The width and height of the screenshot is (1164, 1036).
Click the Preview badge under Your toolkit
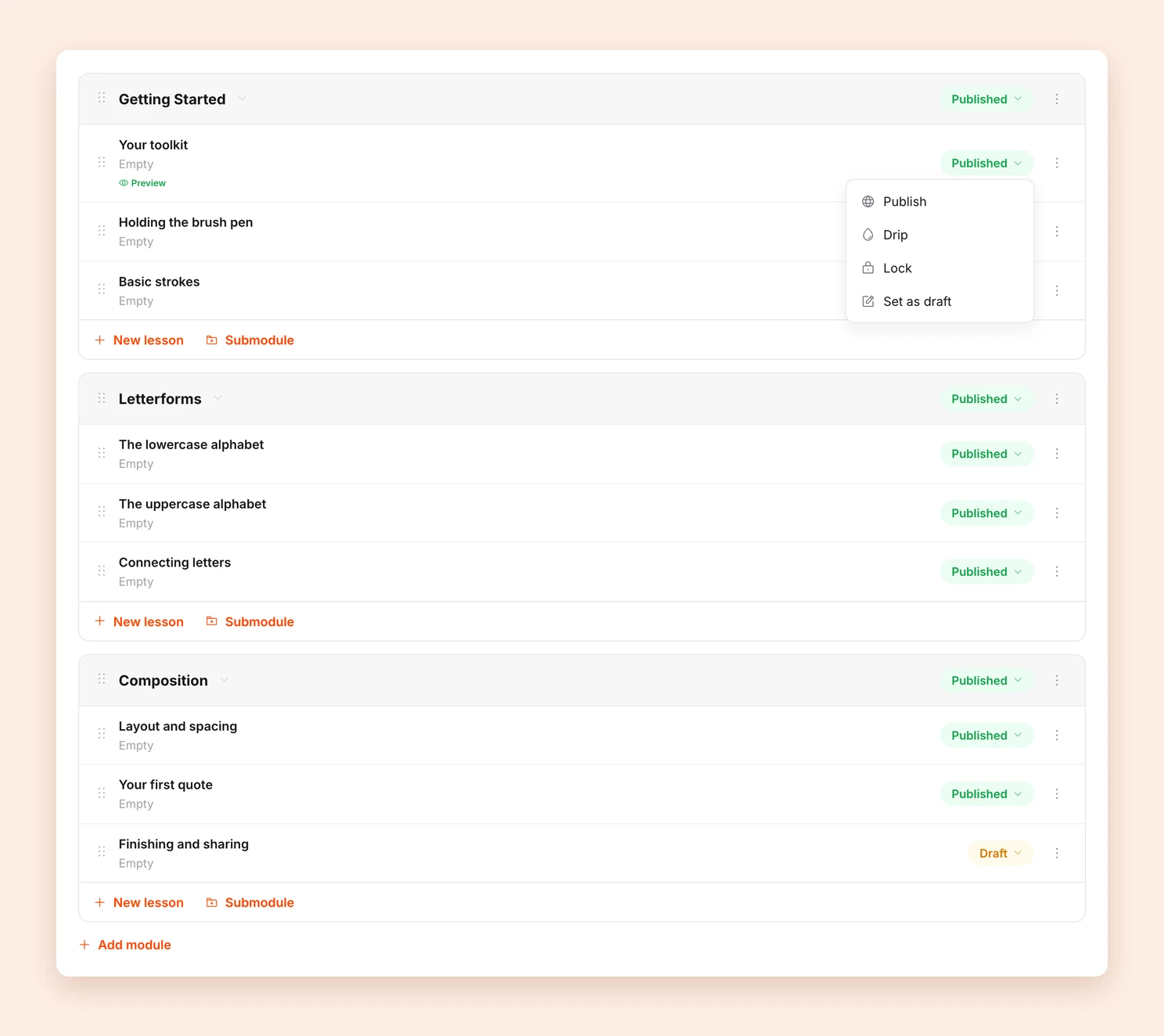[142, 183]
